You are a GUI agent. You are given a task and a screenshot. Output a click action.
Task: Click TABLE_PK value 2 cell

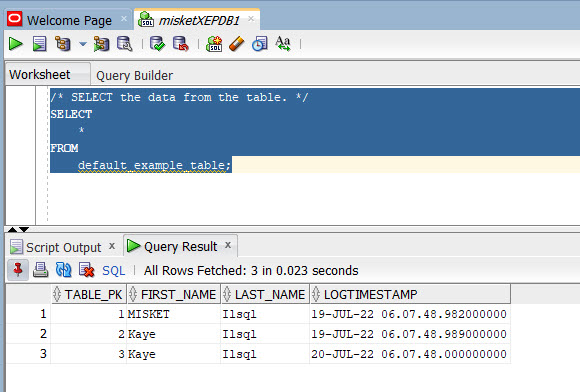(88, 334)
